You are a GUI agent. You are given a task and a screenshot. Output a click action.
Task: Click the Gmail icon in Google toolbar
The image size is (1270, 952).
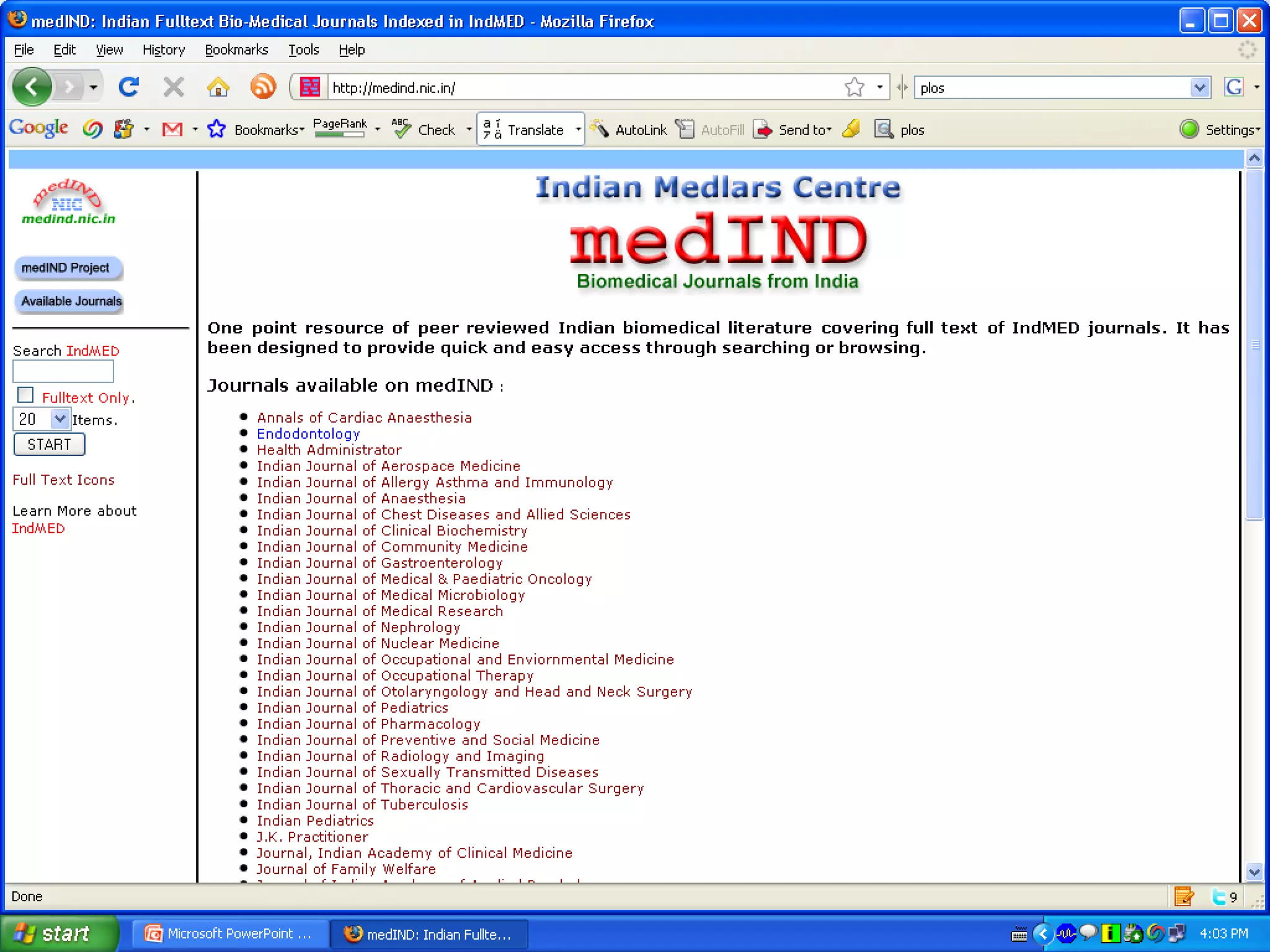click(x=172, y=130)
